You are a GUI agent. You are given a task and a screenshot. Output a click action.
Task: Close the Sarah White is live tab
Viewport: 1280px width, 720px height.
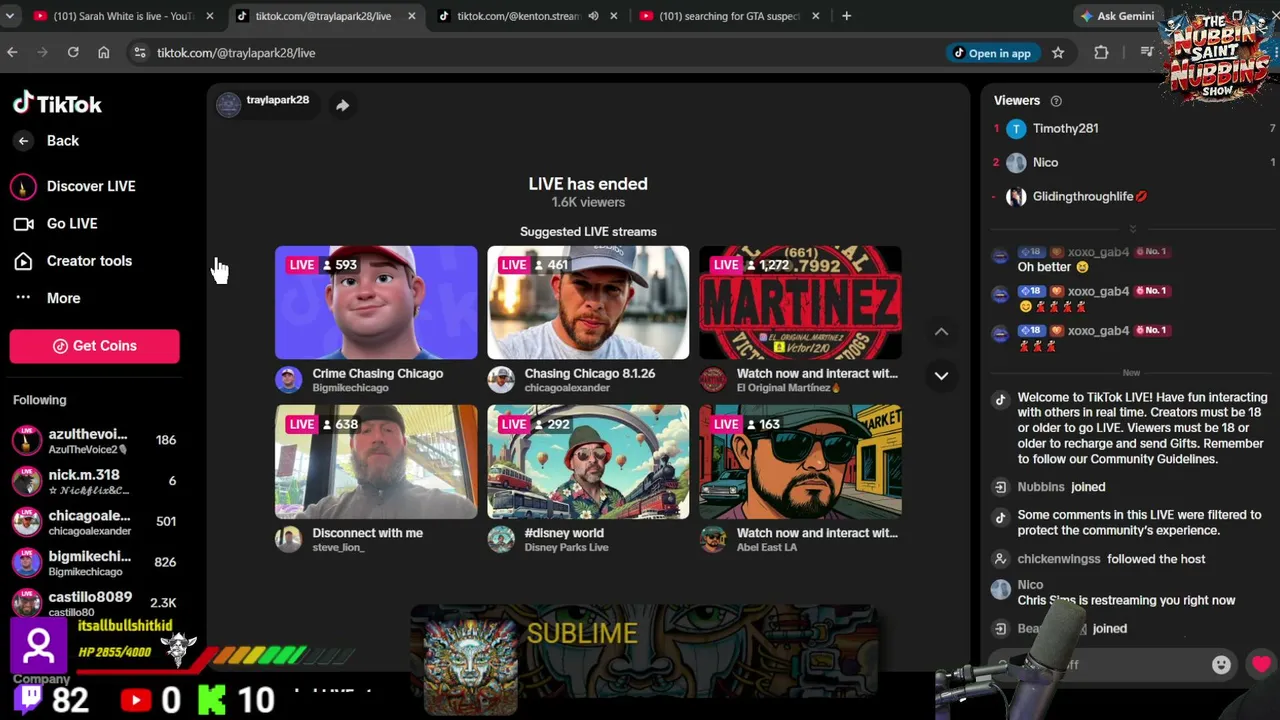[x=210, y=16]
